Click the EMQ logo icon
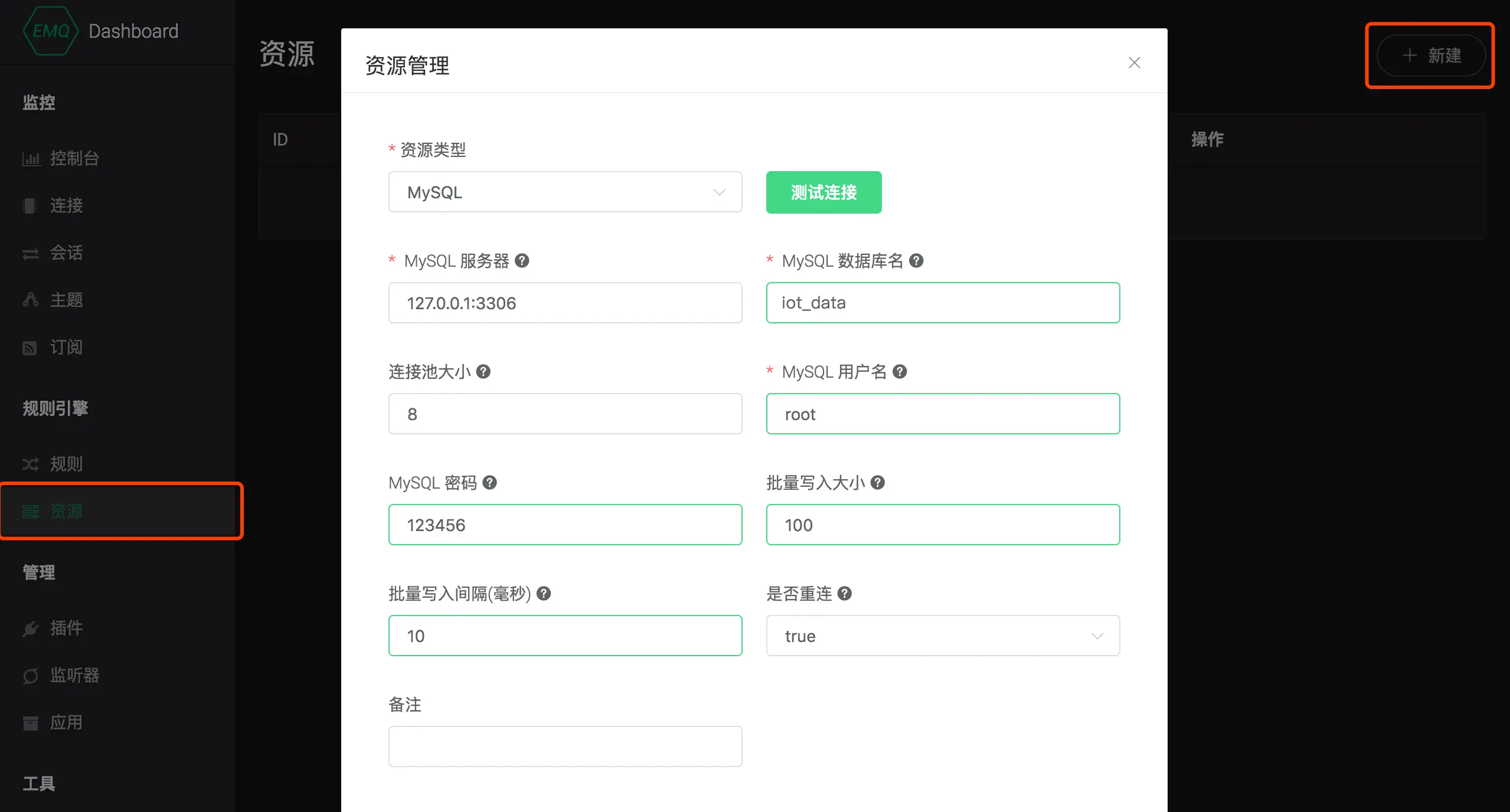The height and width of the screenshot is (812, 1510). pos(50,31)
